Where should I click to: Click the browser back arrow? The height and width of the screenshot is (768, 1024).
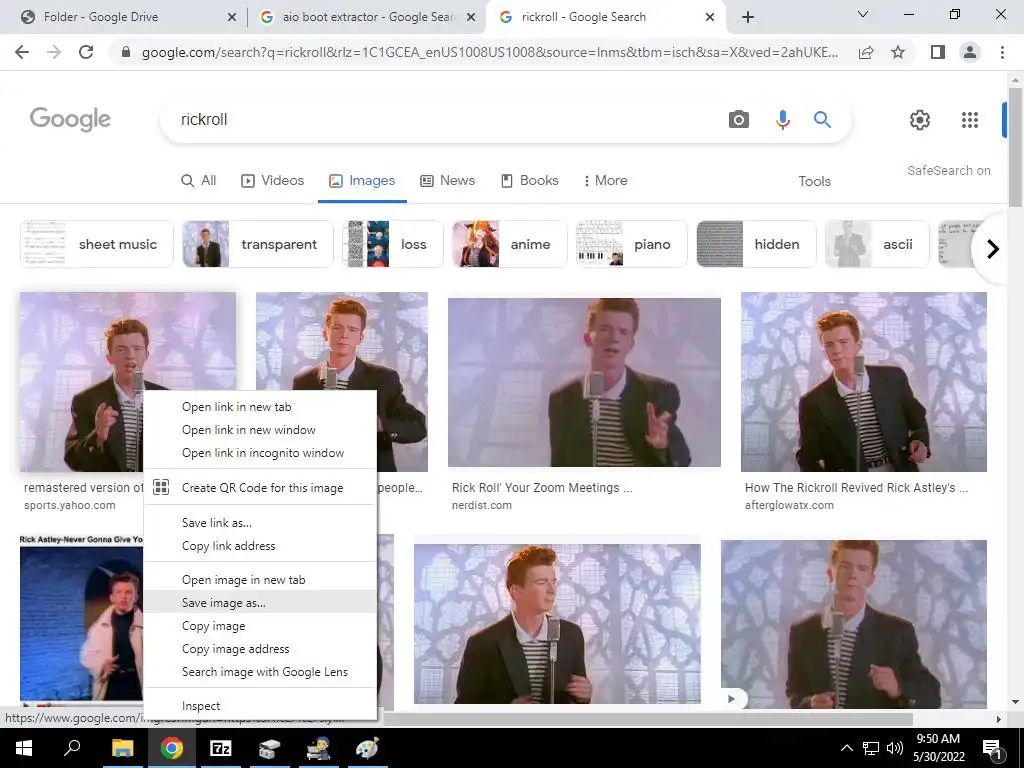22,52
